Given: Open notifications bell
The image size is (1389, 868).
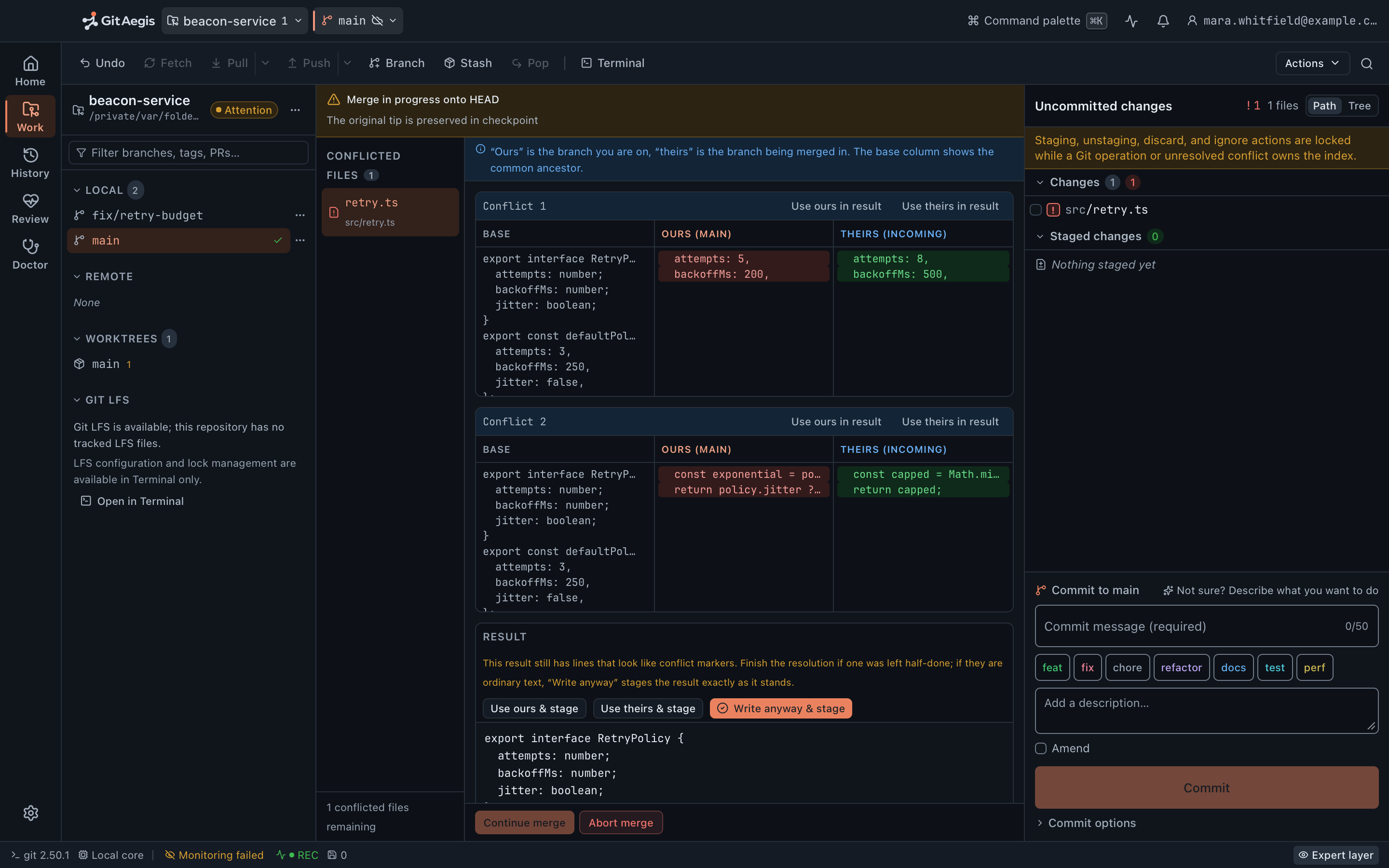Looking at the screenshot, I should click(1163, 21).
